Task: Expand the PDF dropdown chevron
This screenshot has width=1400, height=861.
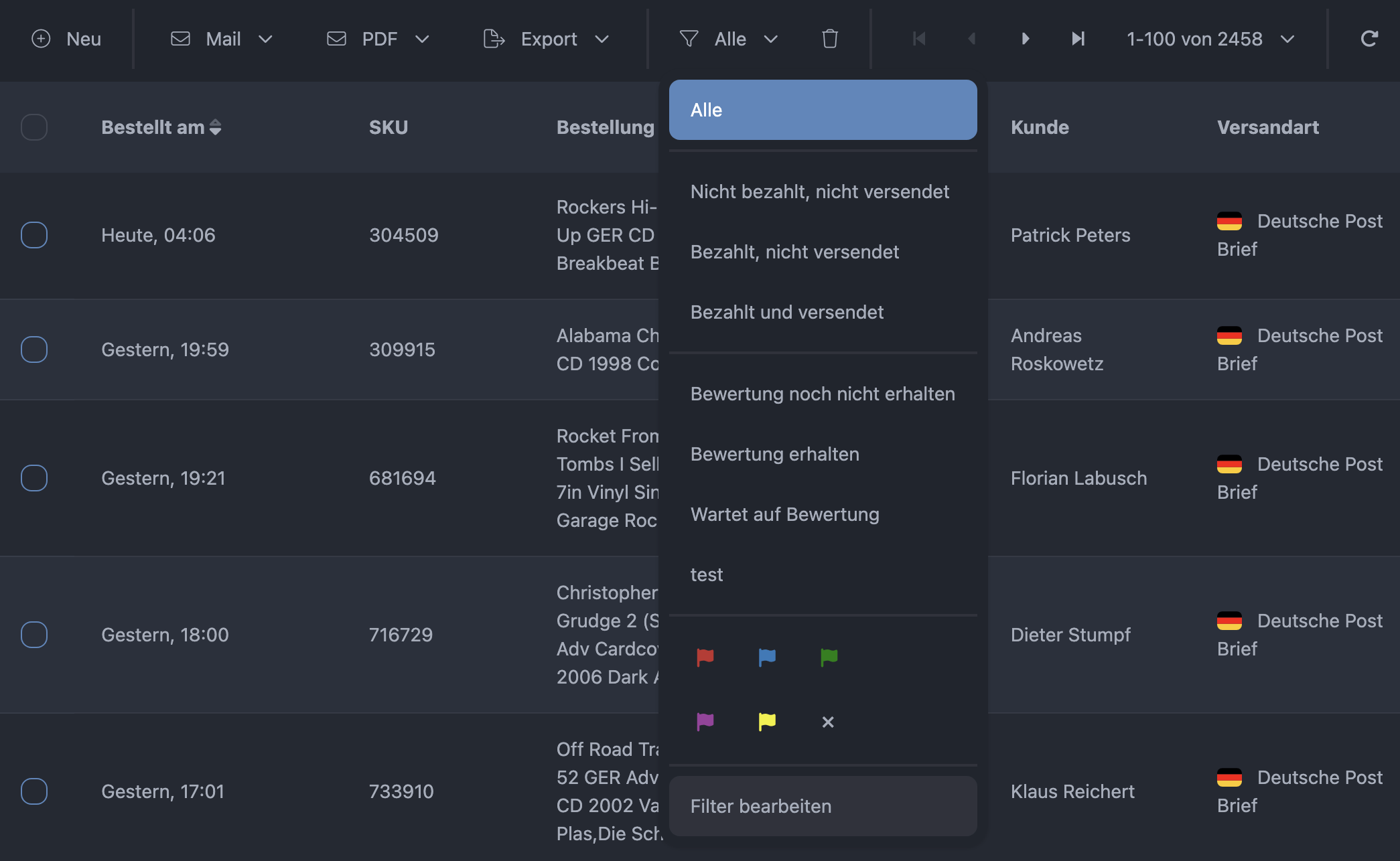Action: (x=422, y=39)
